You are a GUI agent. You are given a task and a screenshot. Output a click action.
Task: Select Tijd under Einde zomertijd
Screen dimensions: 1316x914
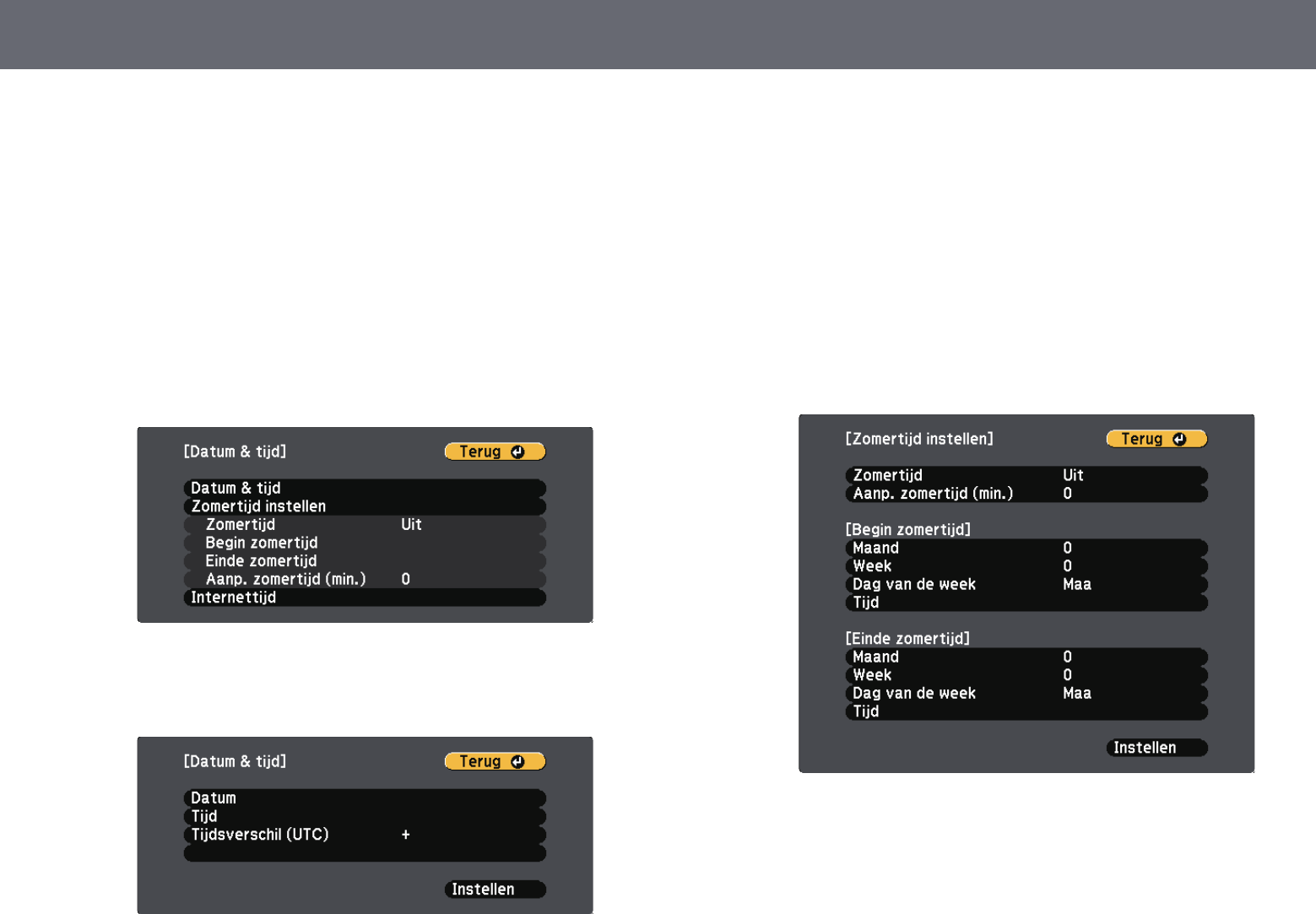point(1026,711)
